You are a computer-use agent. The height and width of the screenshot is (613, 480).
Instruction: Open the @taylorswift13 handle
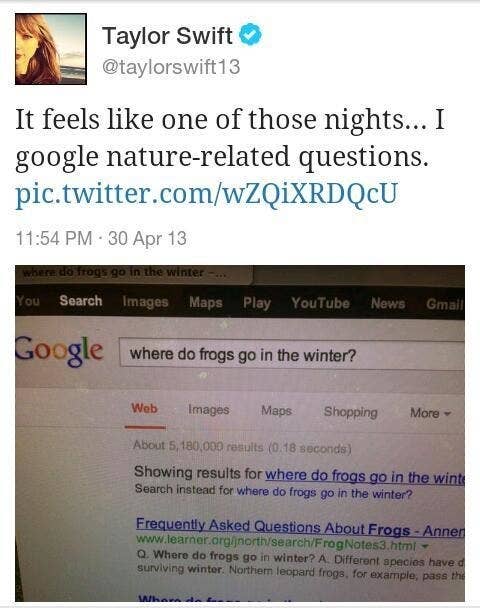(x=171, y=67)
